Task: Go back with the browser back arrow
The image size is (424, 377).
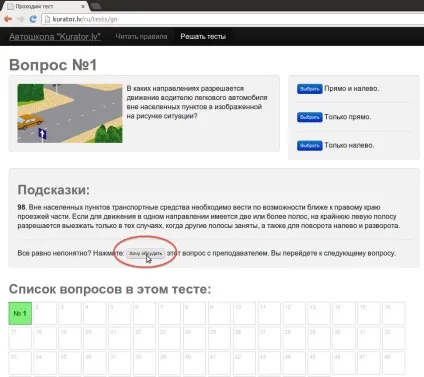Action: pos(8,19)
